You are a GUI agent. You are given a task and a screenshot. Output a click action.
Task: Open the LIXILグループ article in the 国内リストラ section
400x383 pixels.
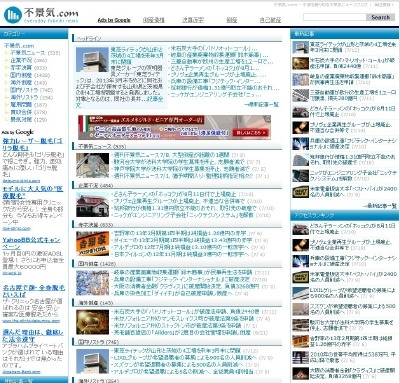pyautogui.click(x=185, y=358)
